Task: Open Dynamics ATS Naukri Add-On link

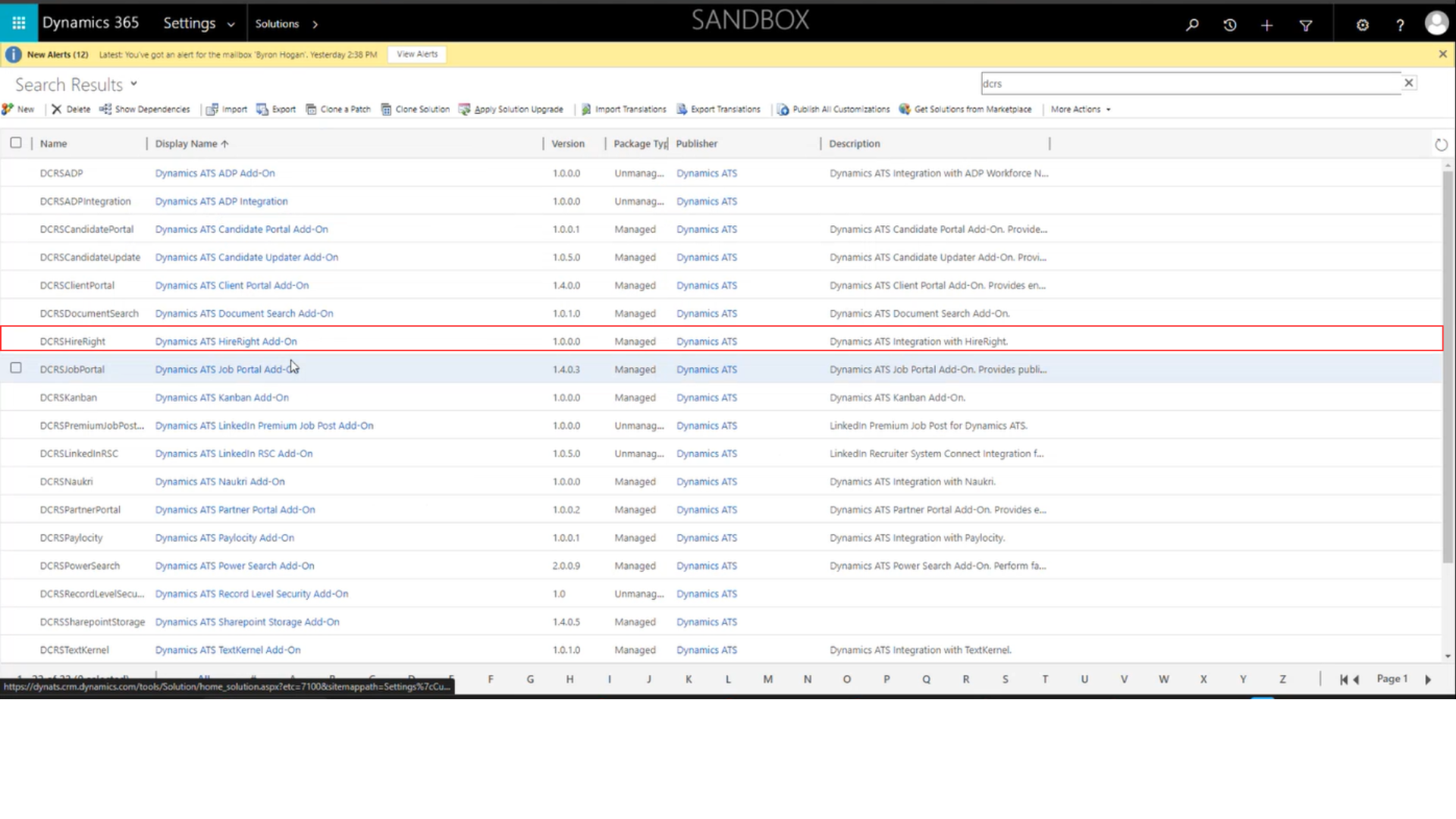Action: coord(220,482)
